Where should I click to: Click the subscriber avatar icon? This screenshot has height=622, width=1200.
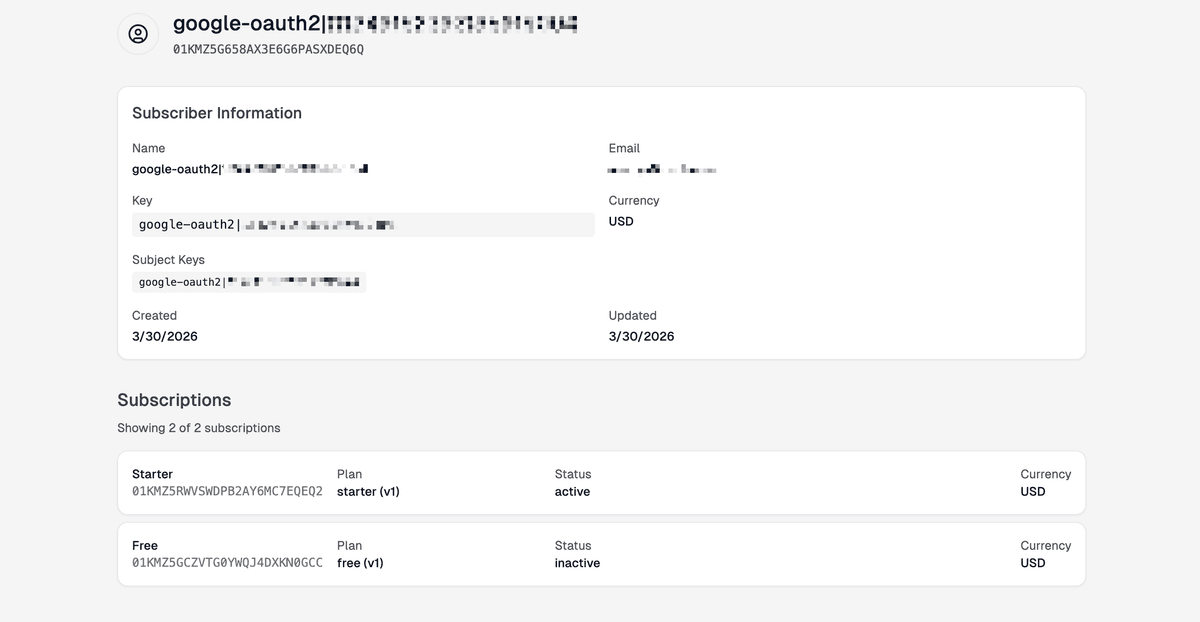pos(138,33)
